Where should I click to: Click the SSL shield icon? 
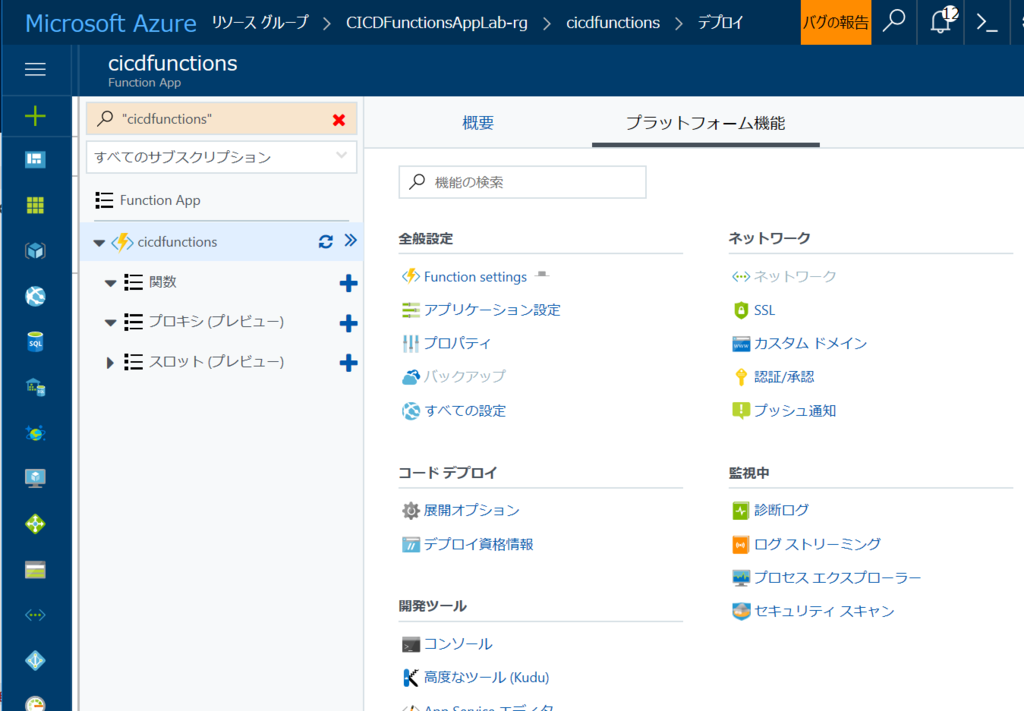[741, 310]
